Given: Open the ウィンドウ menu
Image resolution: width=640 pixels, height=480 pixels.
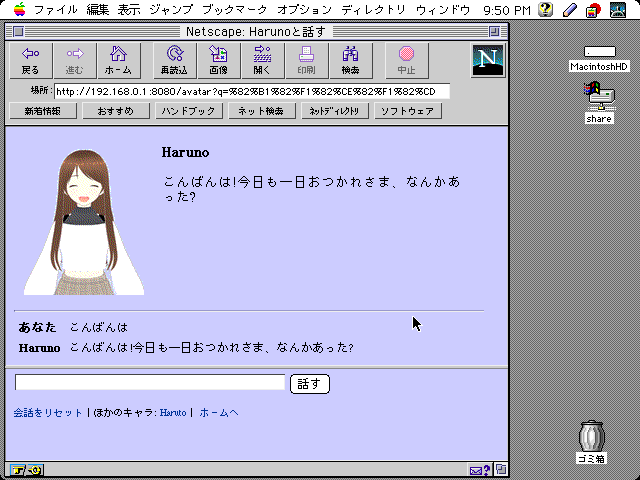Looking at the screenshot, I should point(443,10).
